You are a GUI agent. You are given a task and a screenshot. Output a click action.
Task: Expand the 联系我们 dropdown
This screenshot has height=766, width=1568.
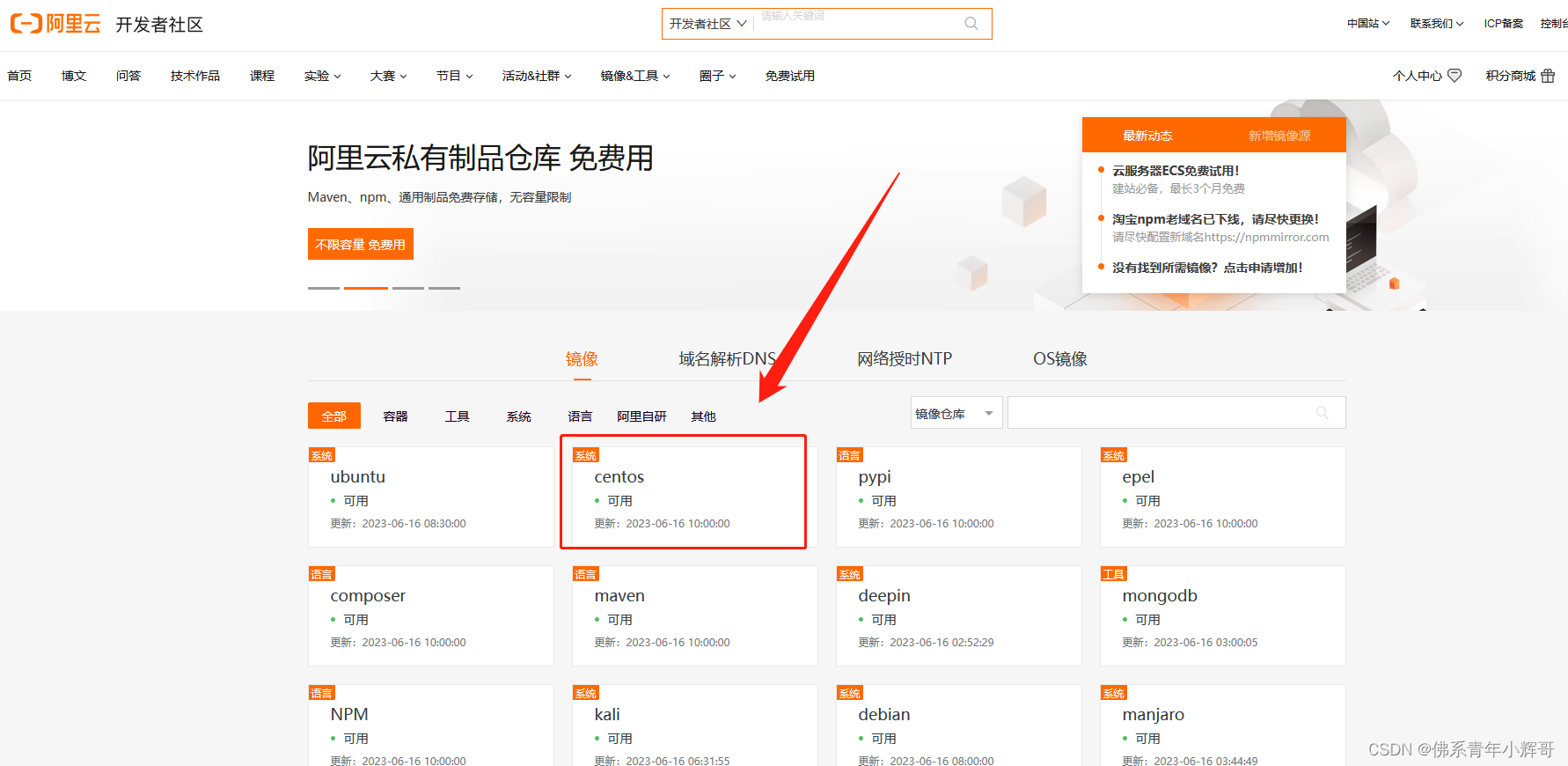(1437, 24)
